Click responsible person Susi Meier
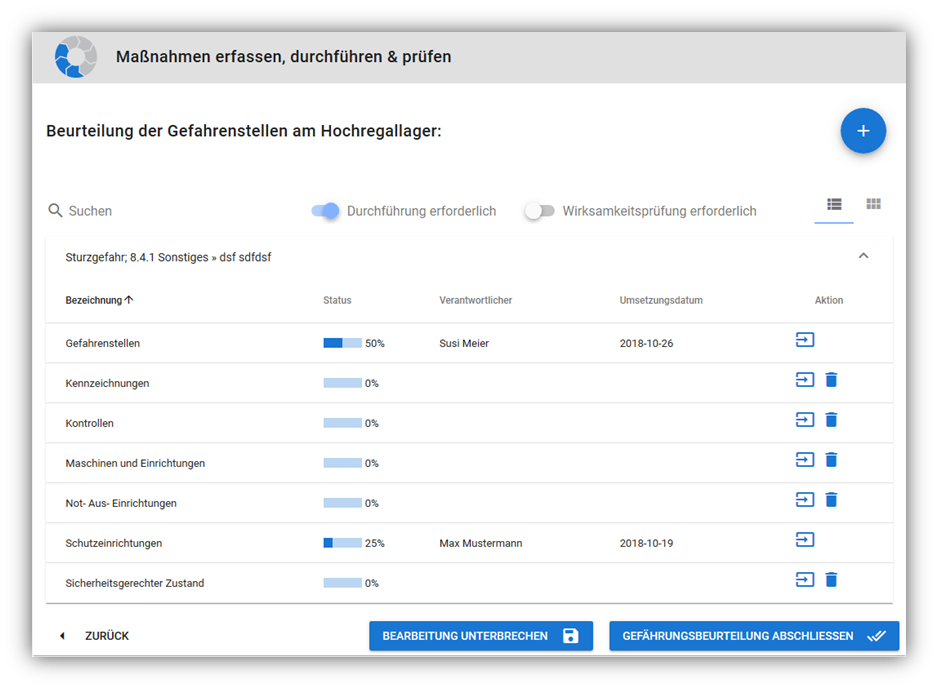This screenshot has width=938, height=689. [x=464, y=343]
